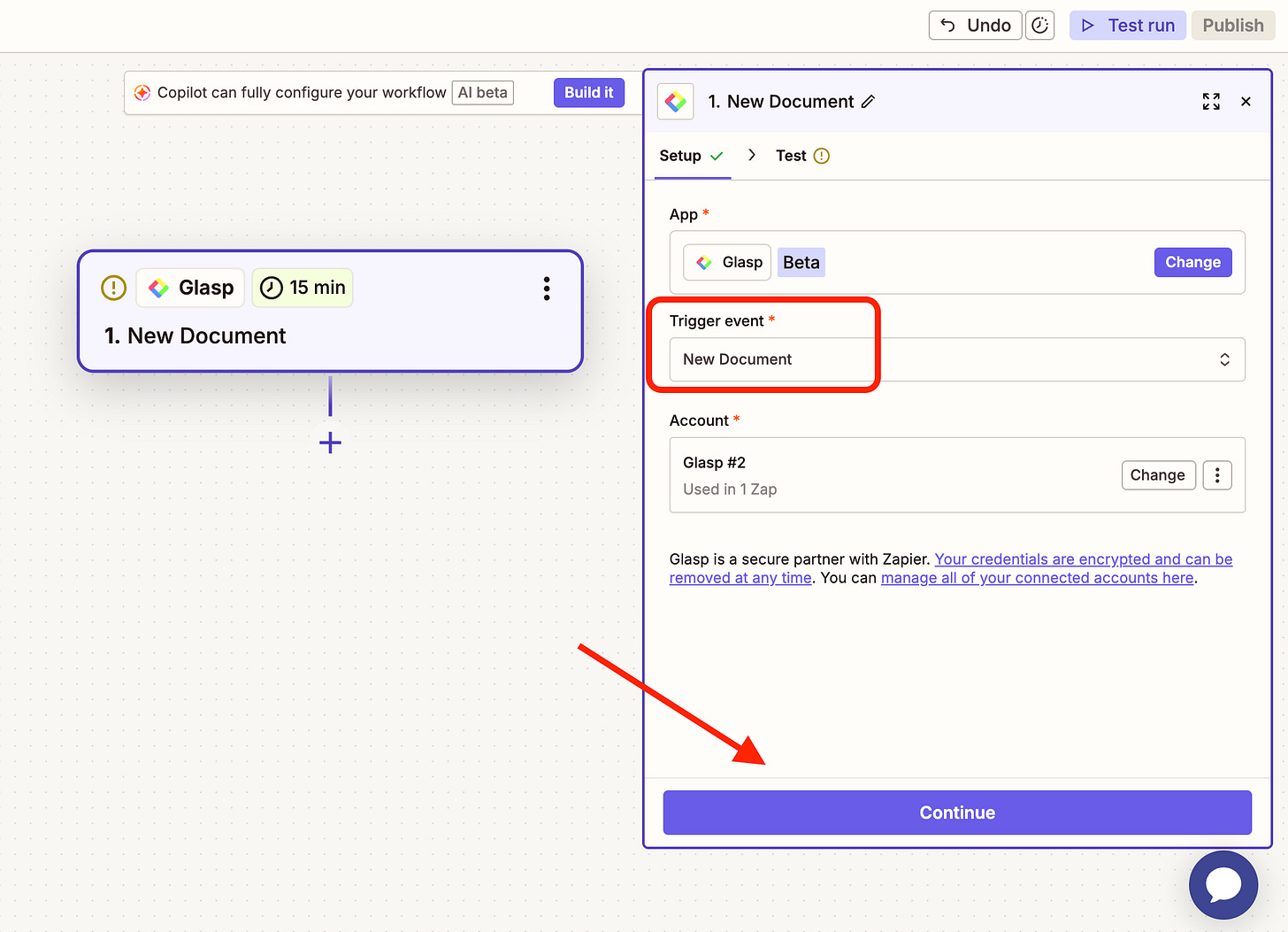Expand the panel to full screen

point(1211,102)
